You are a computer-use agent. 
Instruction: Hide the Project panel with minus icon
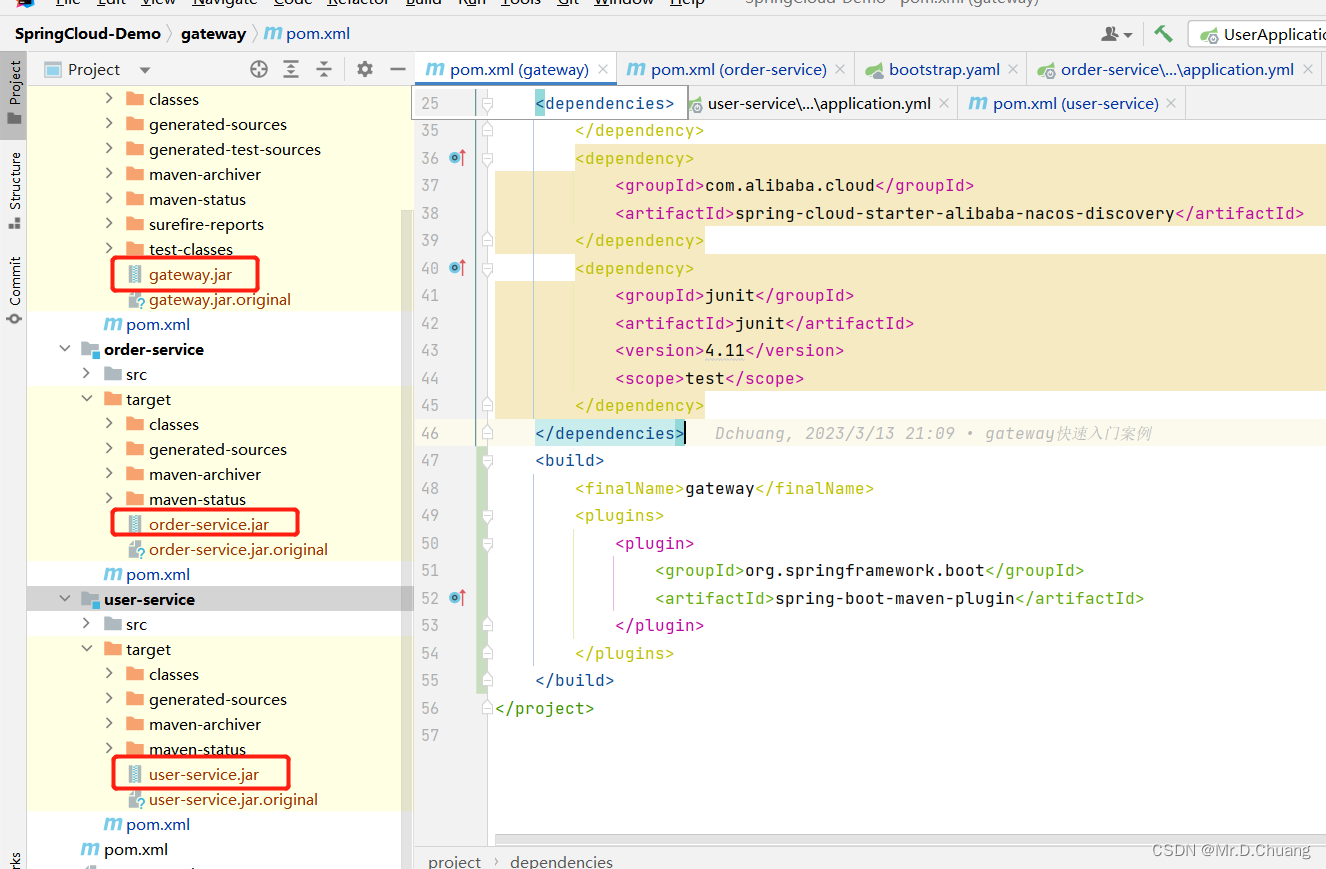(397, 69)
